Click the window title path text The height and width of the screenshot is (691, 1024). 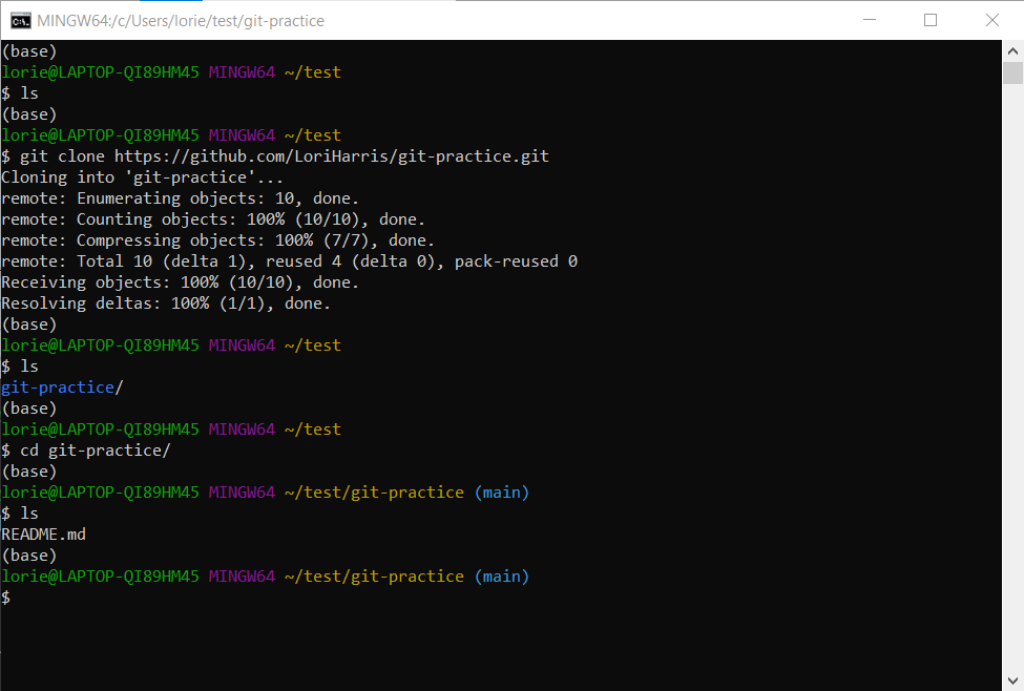pos(181,20)
